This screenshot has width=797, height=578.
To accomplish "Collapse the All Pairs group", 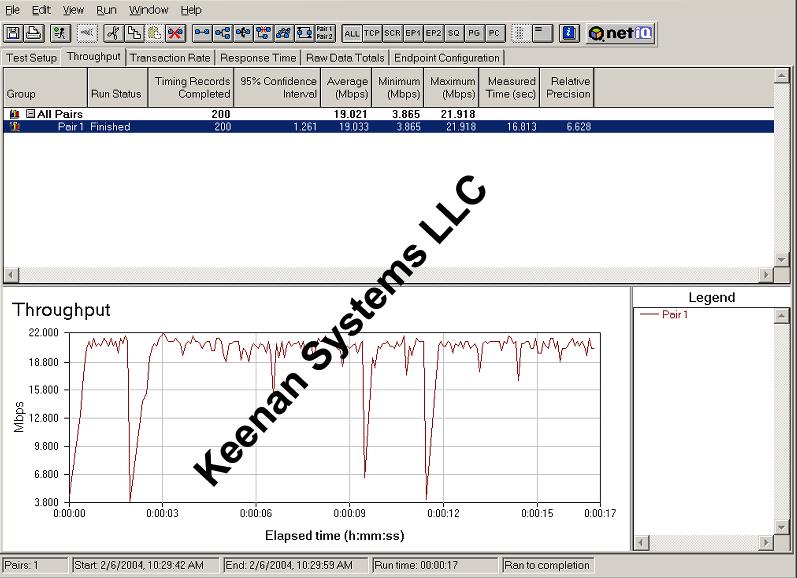I will pyautogui.click(x=30, y=114).
